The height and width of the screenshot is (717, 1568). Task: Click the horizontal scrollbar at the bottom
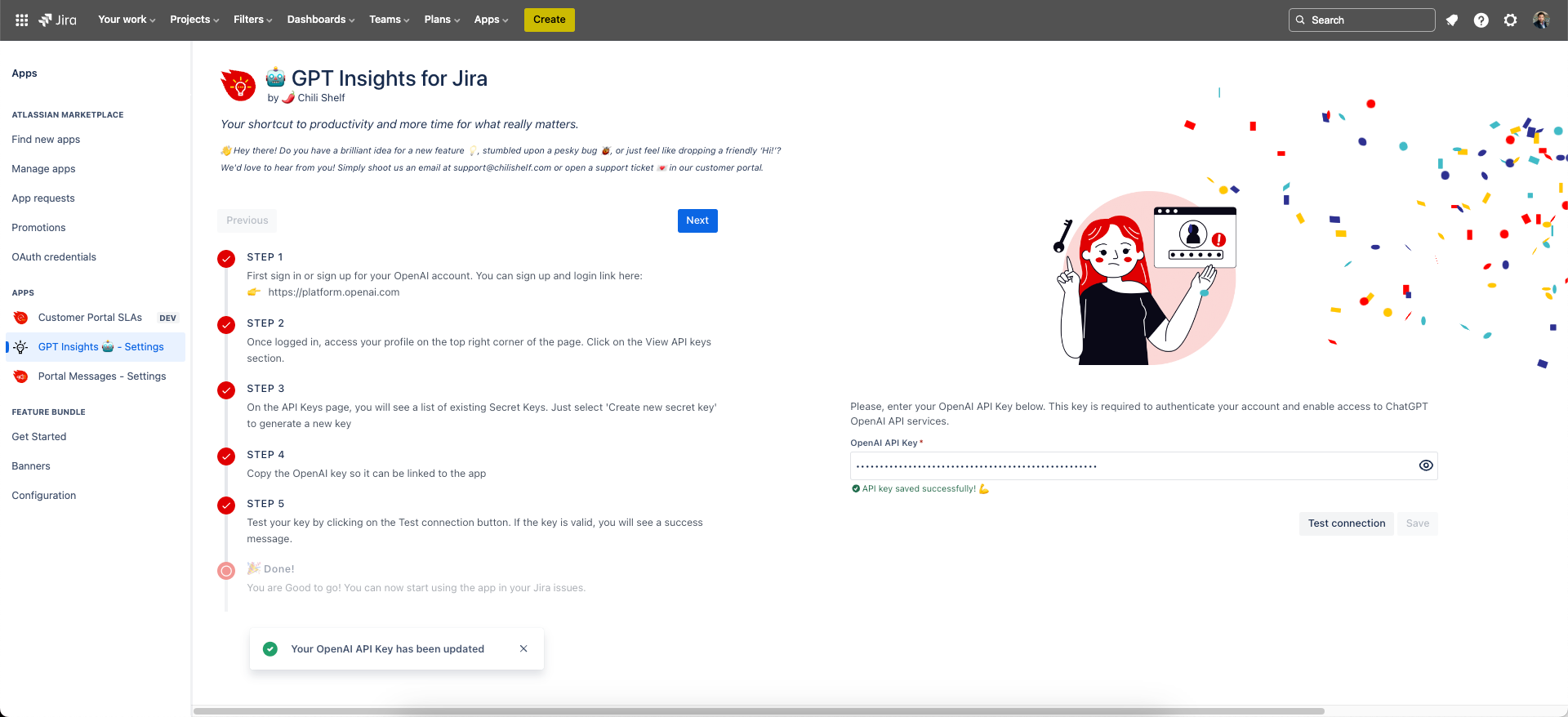[x=759, y=711]
